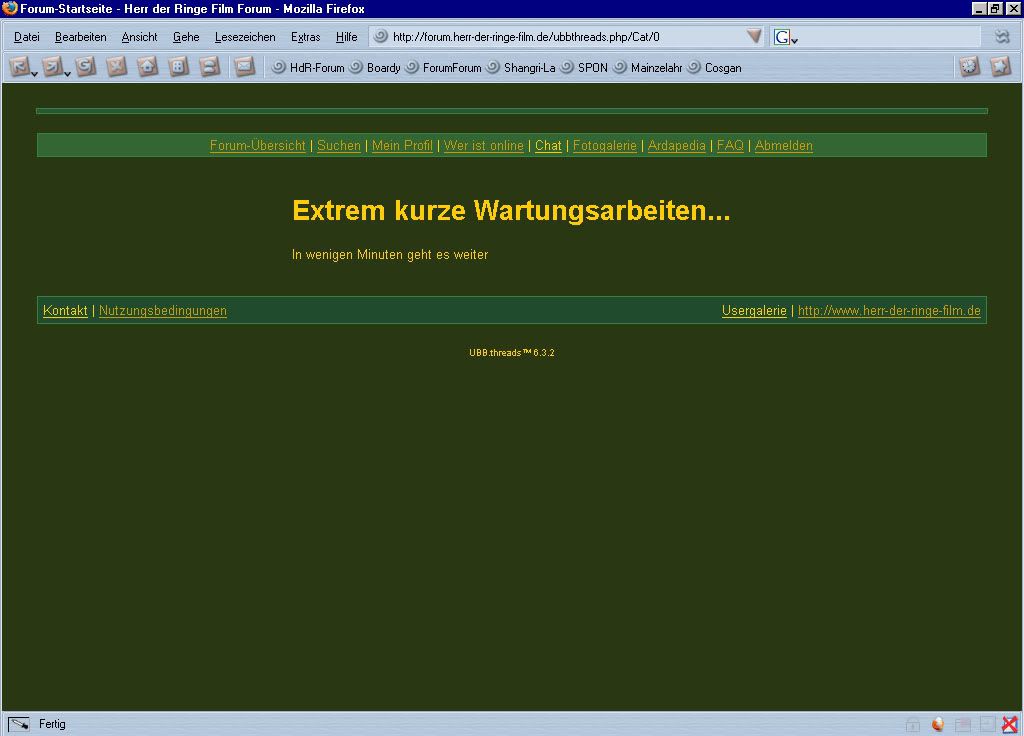
Task: Open the Bookmarks star toolbar button
Action: pos(1000,67)
